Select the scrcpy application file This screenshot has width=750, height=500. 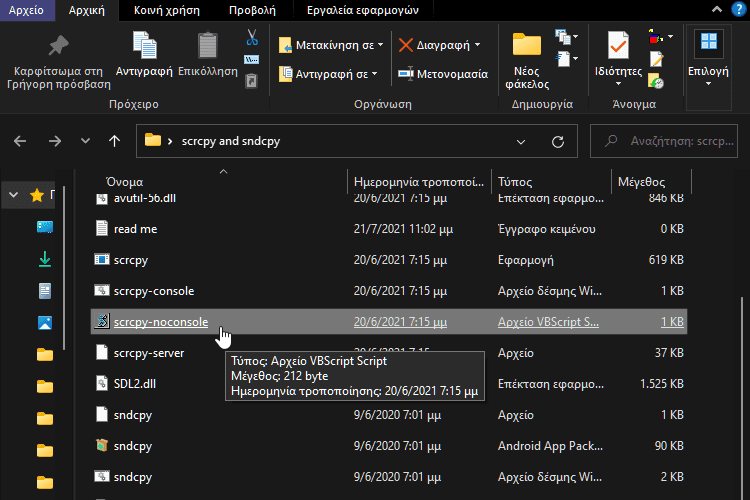[x=388, y=260]
